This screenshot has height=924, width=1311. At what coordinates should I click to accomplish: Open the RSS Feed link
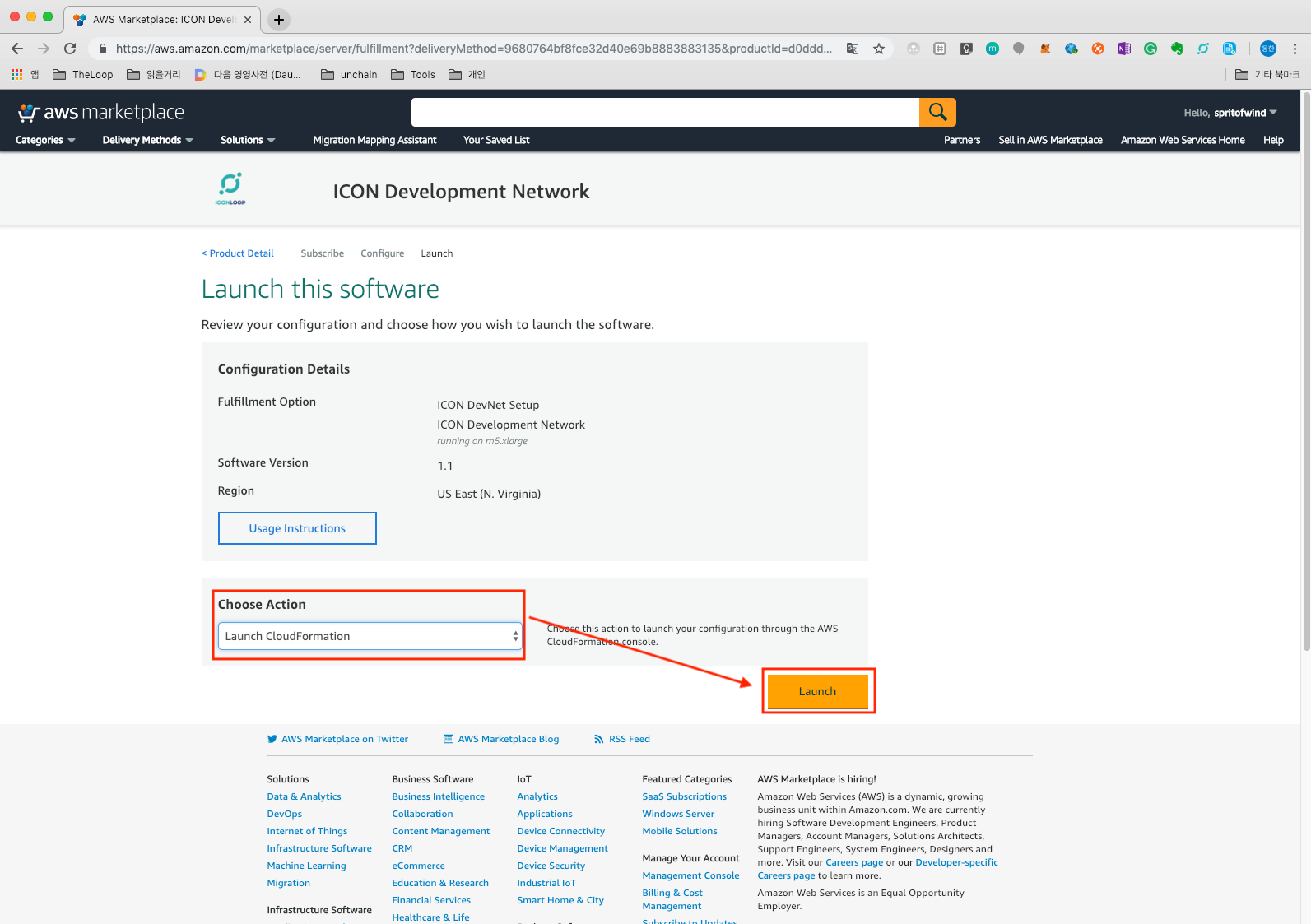click(x=622, y=739)
